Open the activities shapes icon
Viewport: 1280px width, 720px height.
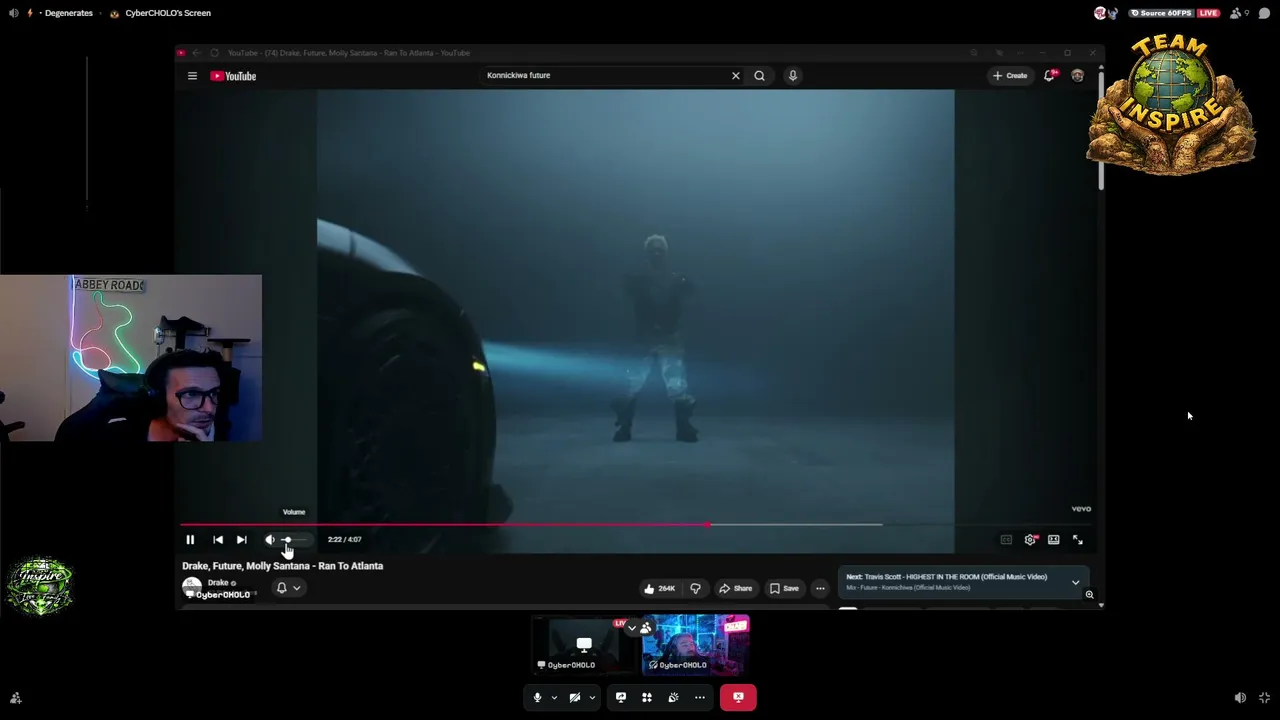click(647, 697)
